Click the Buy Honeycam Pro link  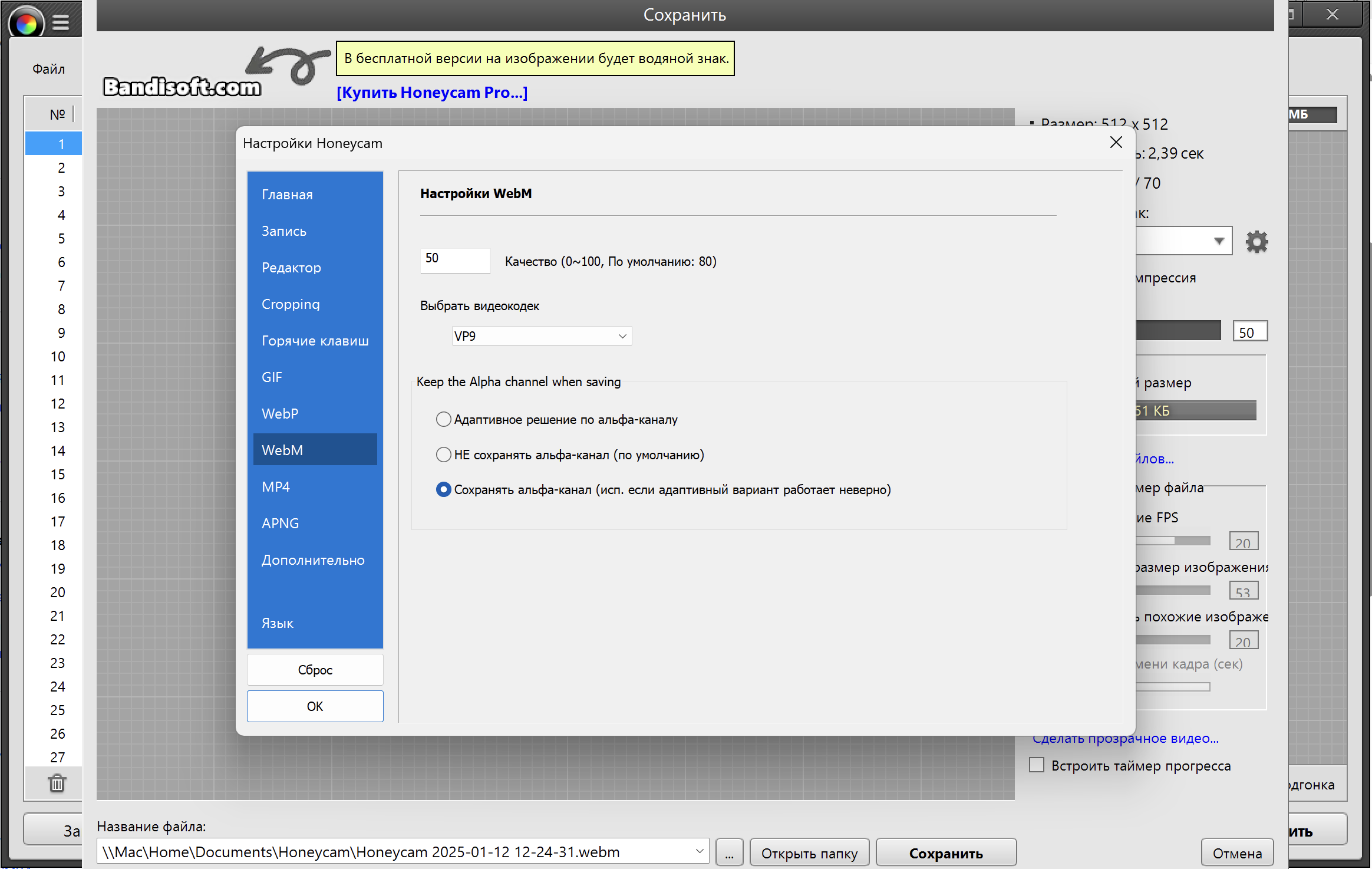(432, 93)
